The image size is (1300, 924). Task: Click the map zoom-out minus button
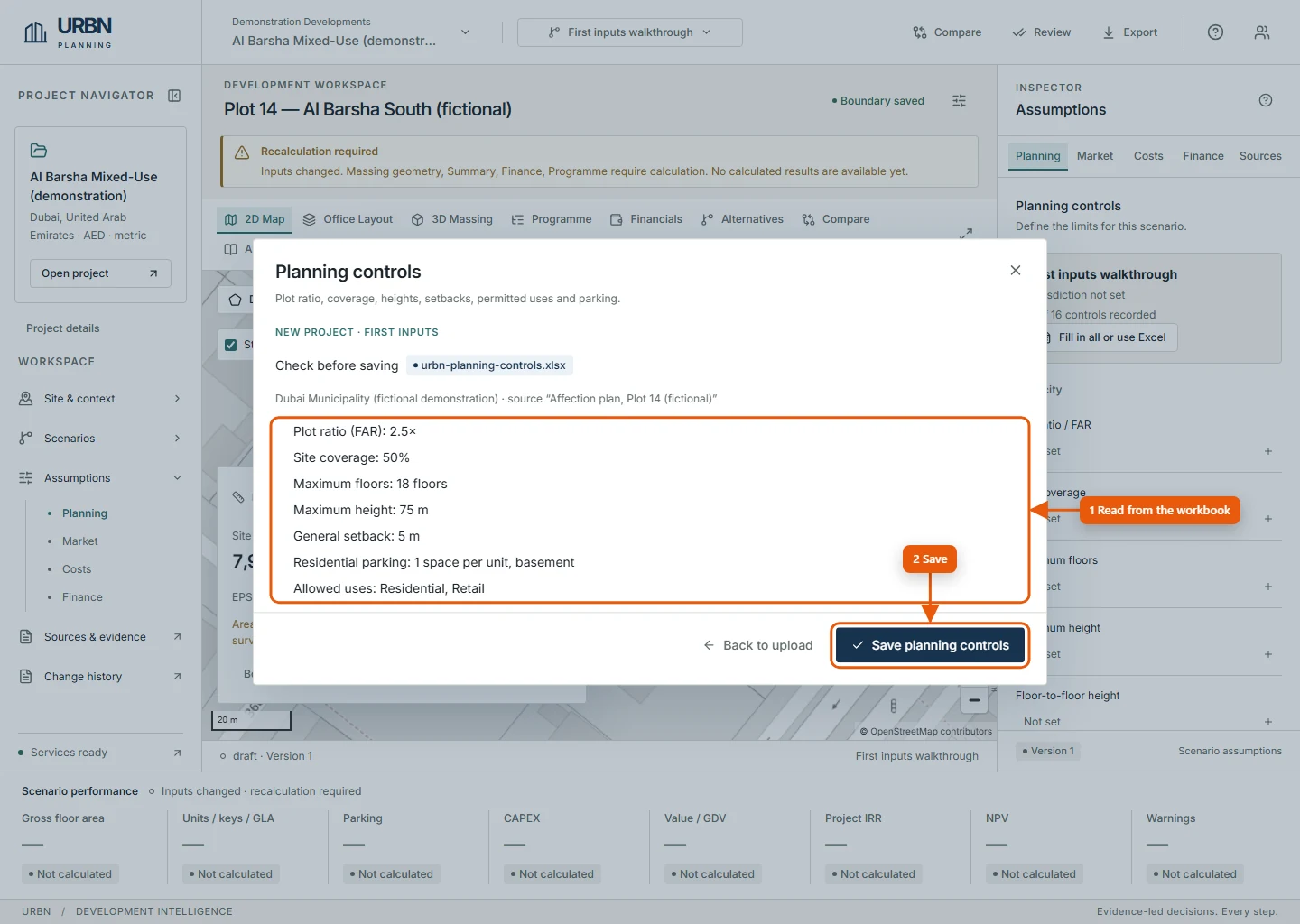coord(974,700)
